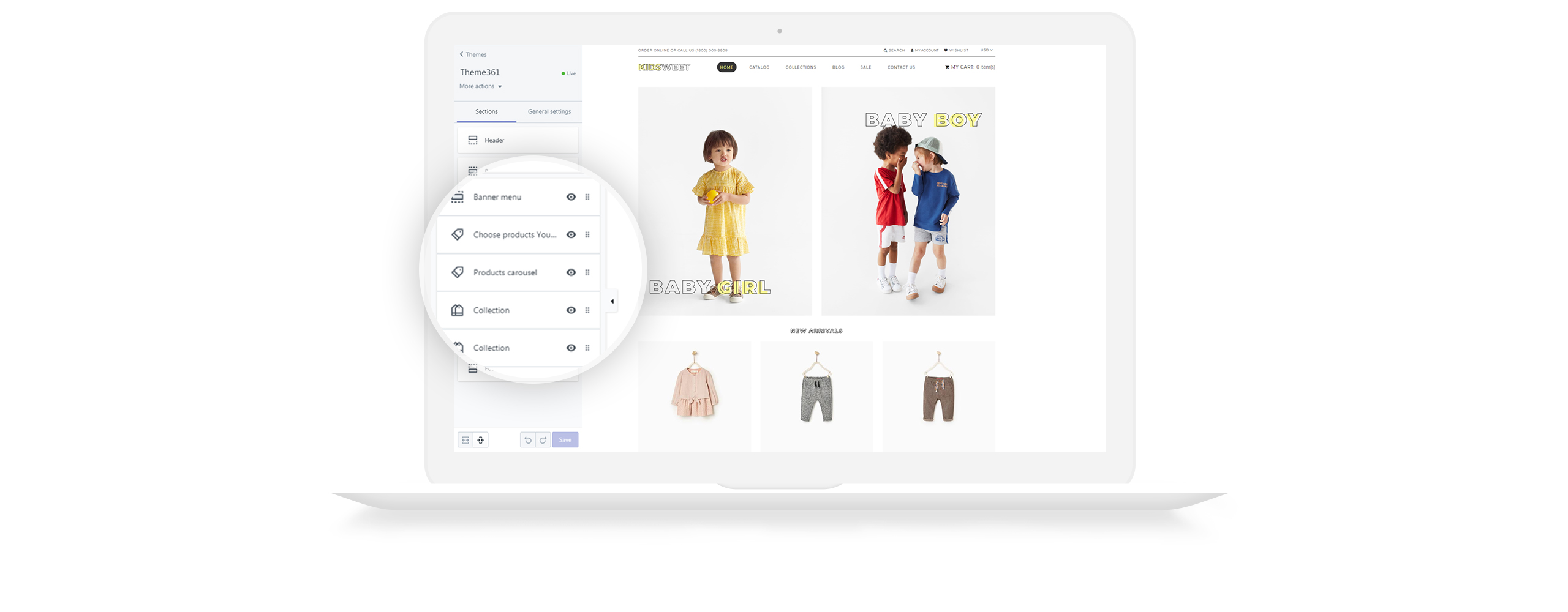The height and width of the screenshot is (612, 1568).
Task: Click the tag icon beside Products carousel
Action: coord(457,272)
